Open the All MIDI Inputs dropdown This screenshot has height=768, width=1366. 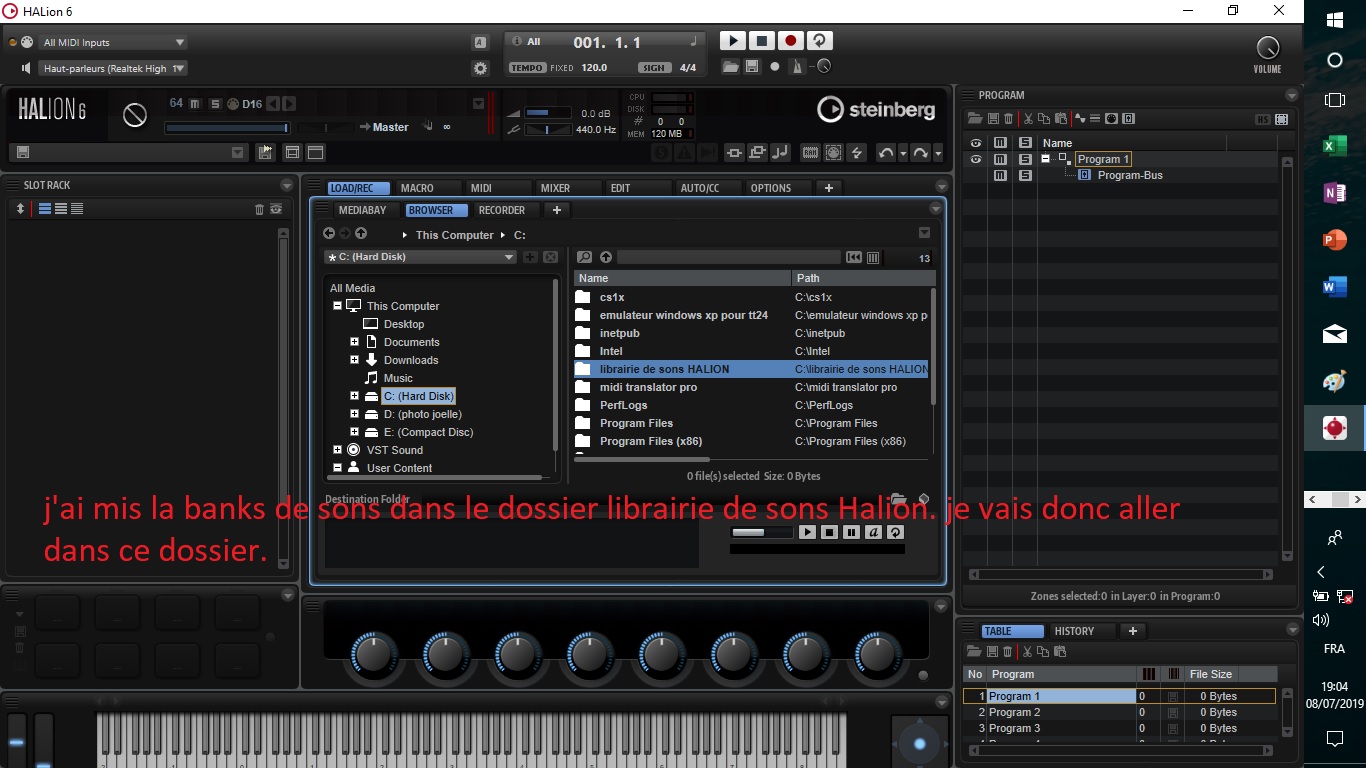[113, 42]
